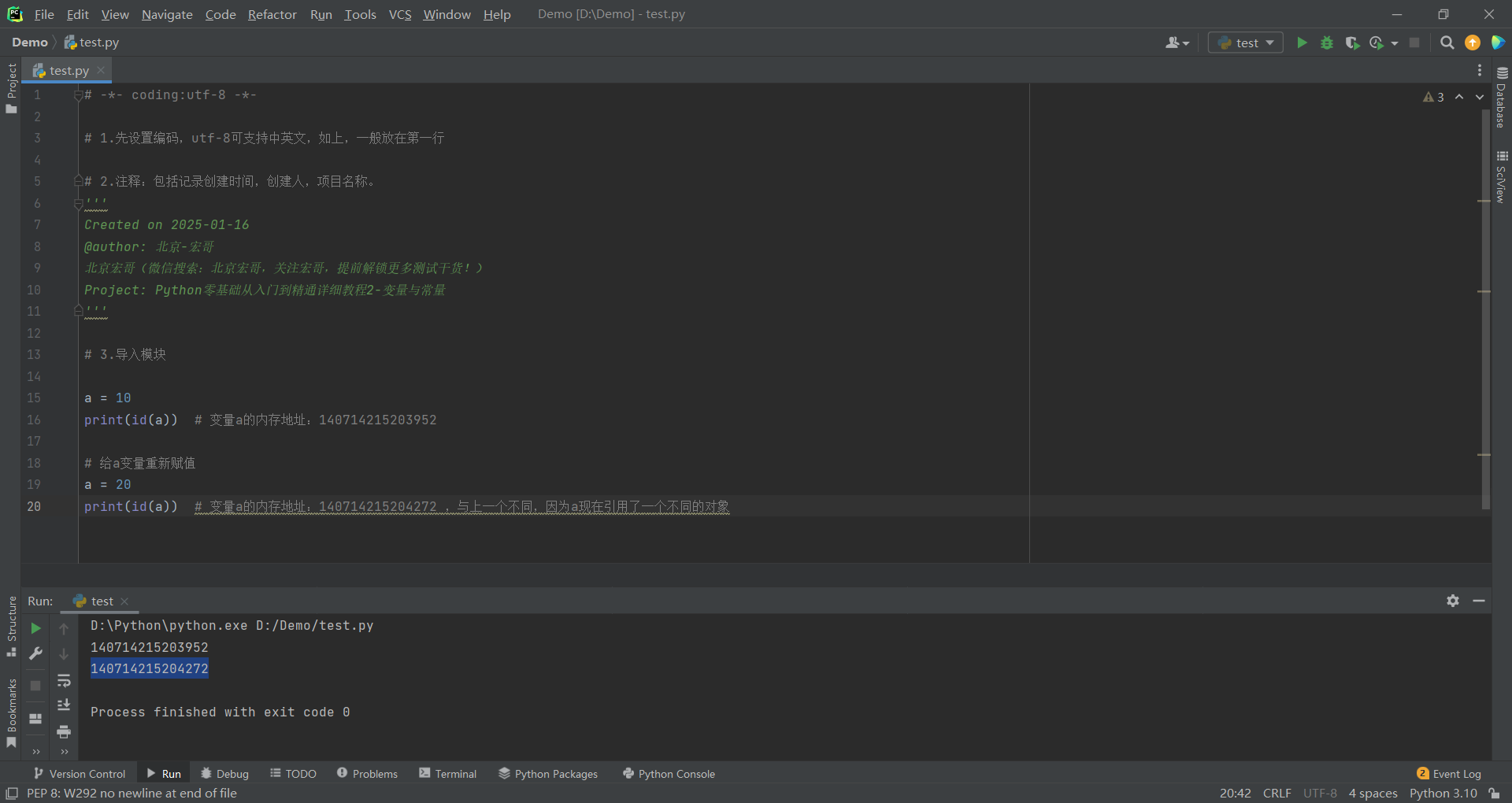Toggle soft-wrap in Run output
Screen dimensions: 1512x803
[x=64, y=680]
